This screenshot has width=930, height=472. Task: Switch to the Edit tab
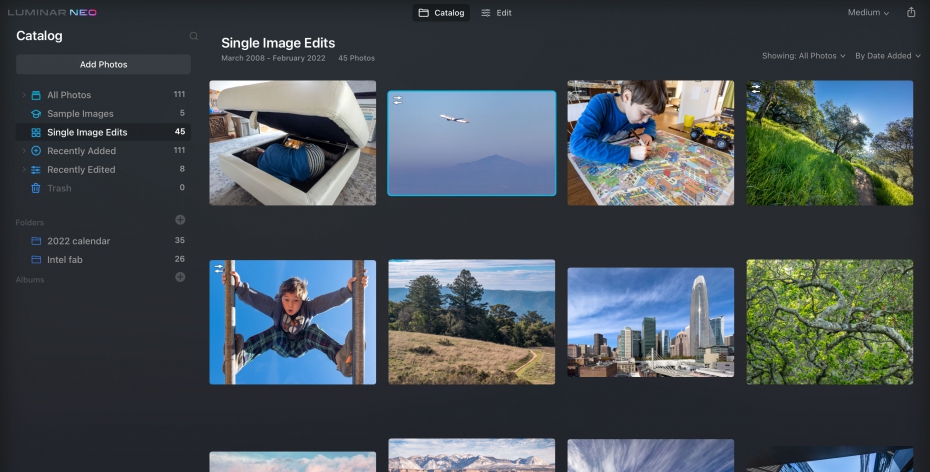coord(496,12)
